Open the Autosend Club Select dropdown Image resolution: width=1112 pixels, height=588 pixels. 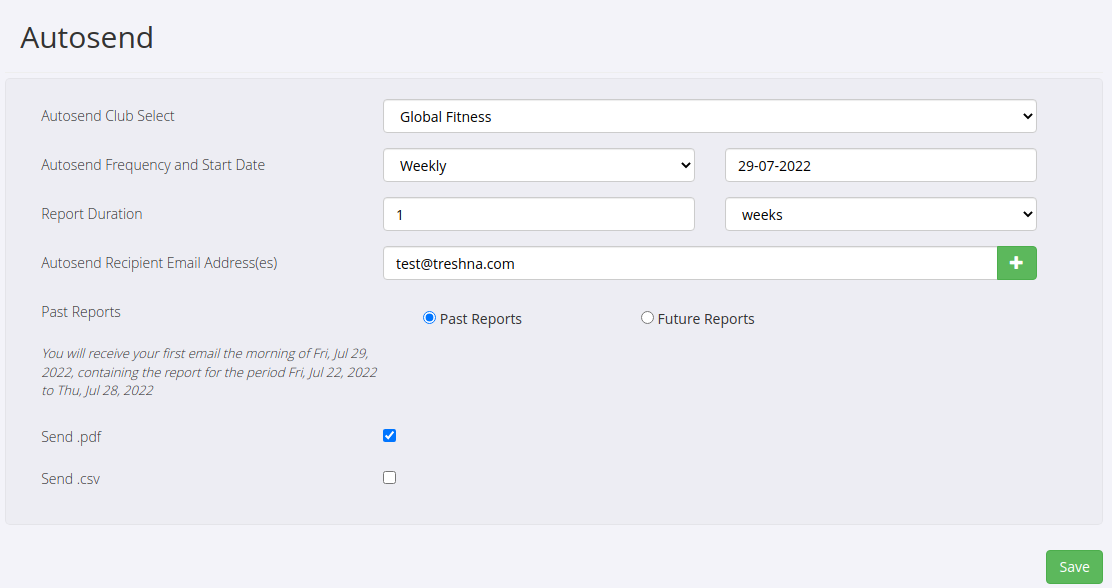coord(710,116)
